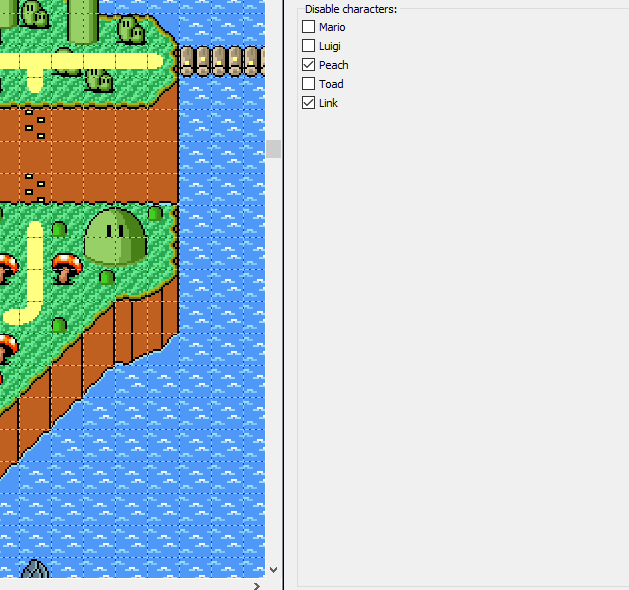This screenshot has height=590, width=629.
Task: Click the Peach label text
Action: (333, 65)
